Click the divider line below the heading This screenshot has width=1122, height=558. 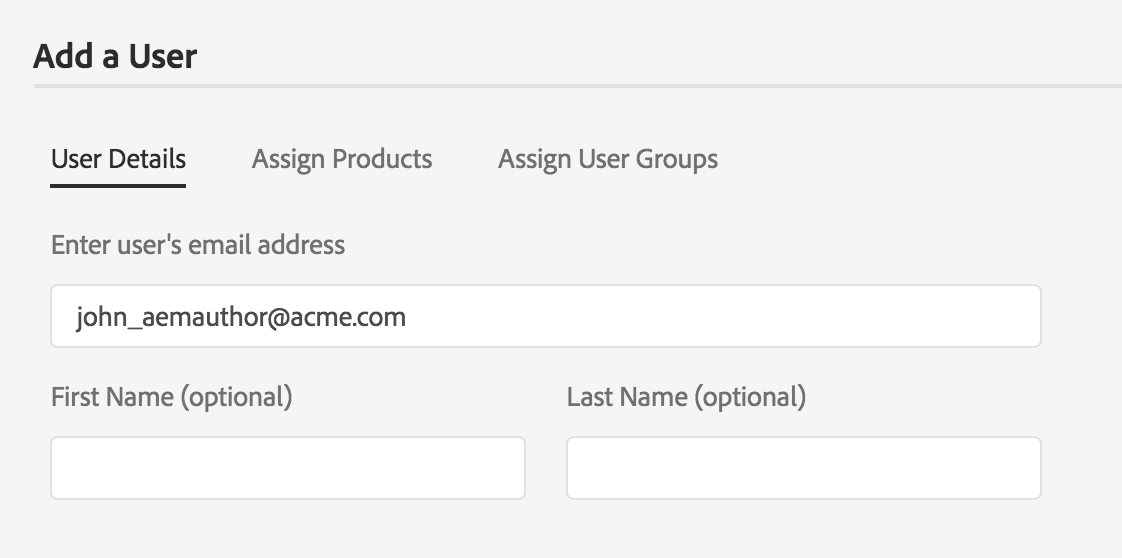pyautogui.click(x=577, y=86)
